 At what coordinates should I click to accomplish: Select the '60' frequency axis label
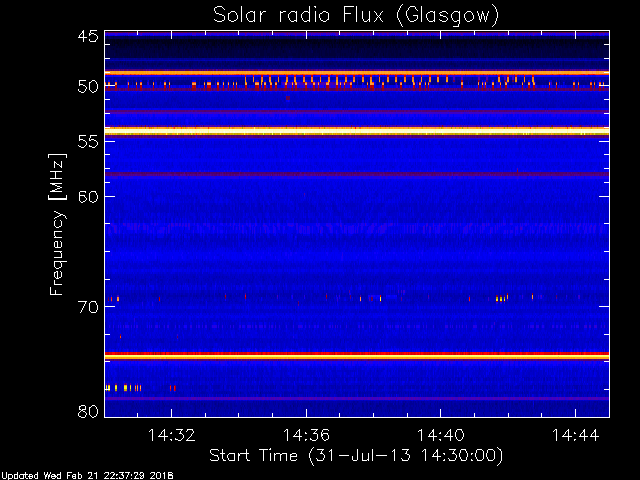(x=88, y=197)
